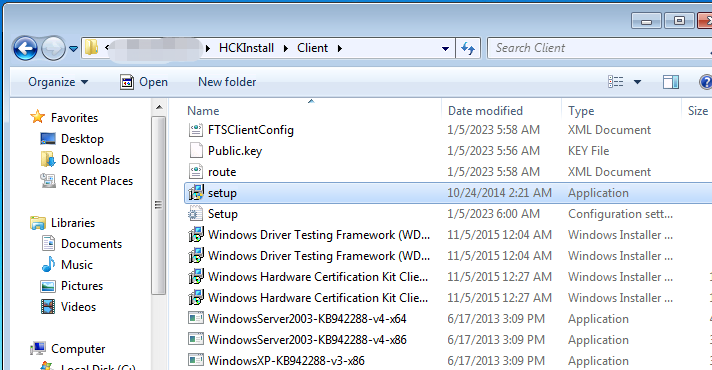
Task: Click the WindowsXP-KB942288-v3-x86 file name
Action: pos(286,360)
